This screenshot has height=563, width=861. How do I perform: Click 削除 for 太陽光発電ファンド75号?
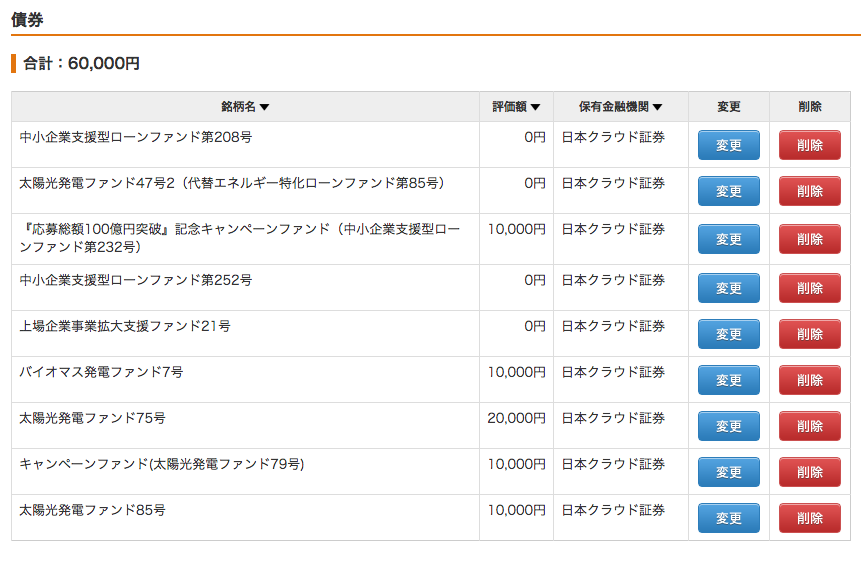(x=810, y=426)
